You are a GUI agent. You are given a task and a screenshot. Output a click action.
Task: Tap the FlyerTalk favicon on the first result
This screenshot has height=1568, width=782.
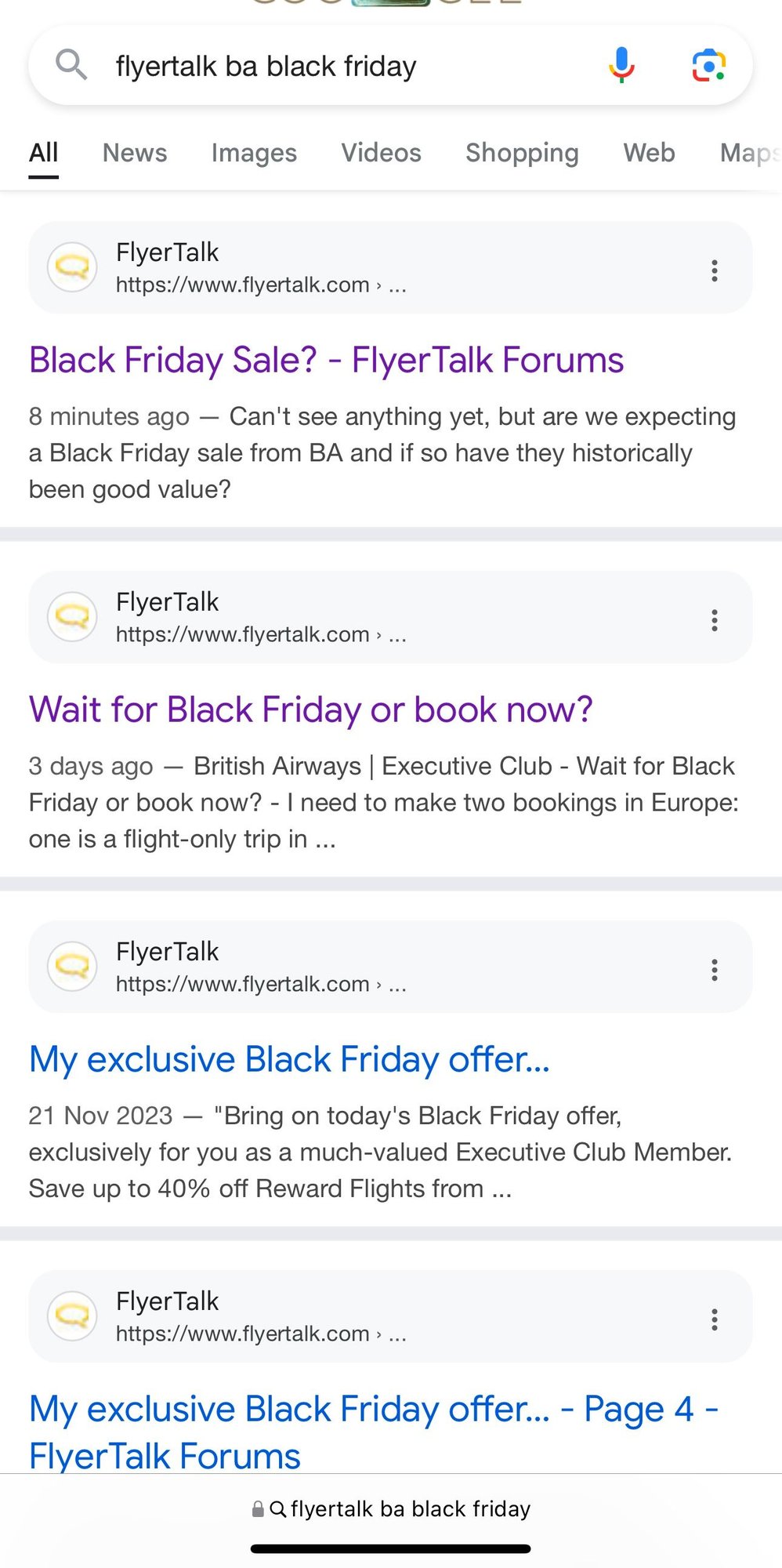(71, 267)
